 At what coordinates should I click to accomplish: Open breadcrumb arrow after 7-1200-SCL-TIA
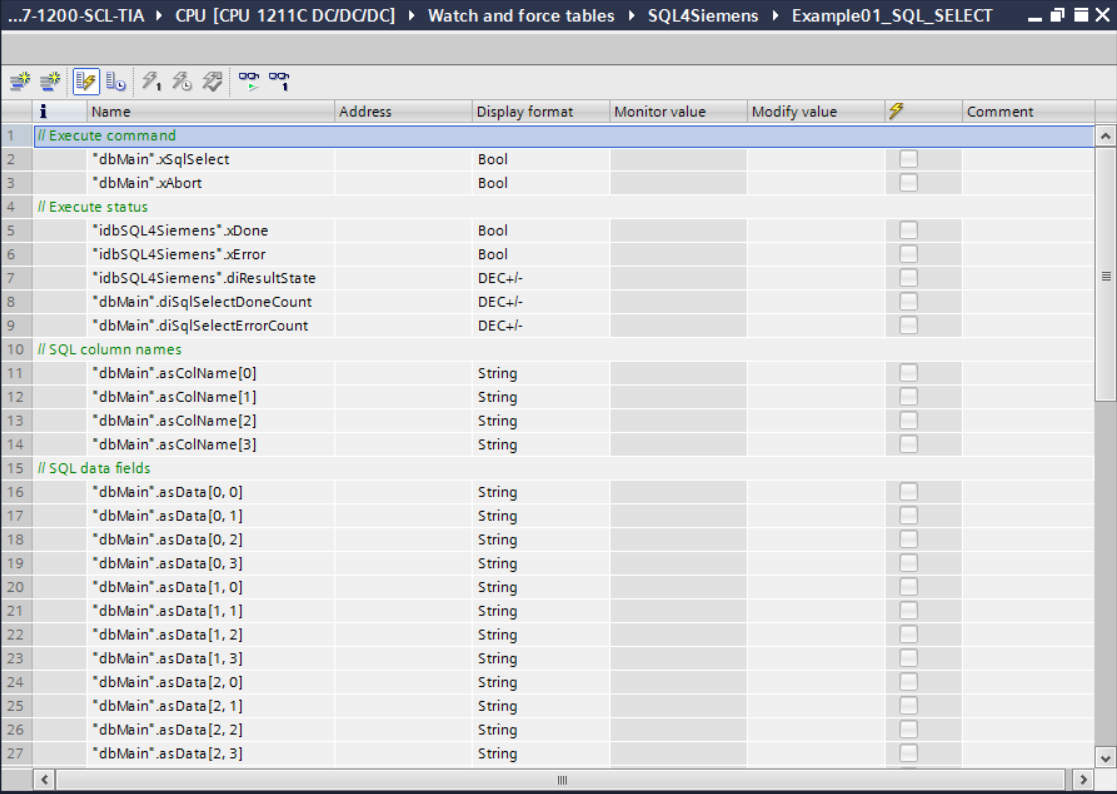tap(159, 16)
